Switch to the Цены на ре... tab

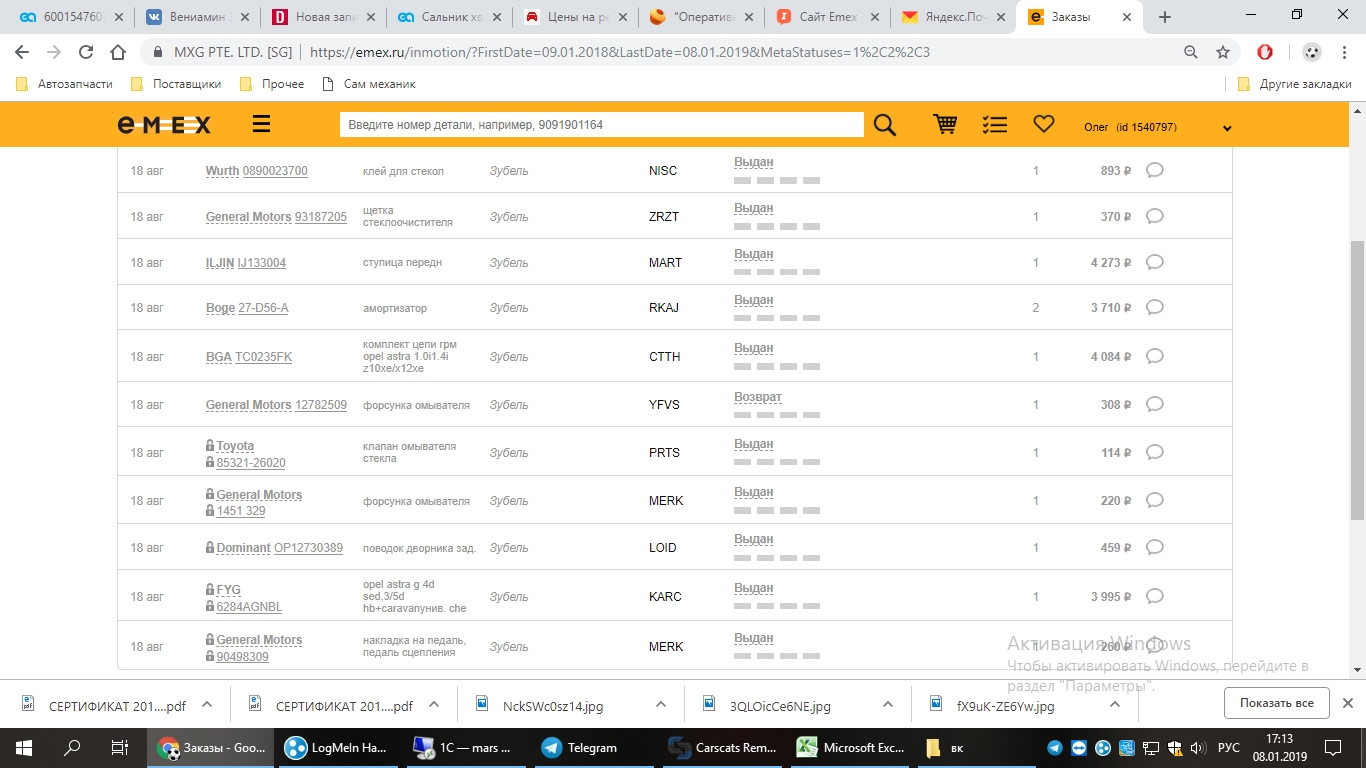576,17
